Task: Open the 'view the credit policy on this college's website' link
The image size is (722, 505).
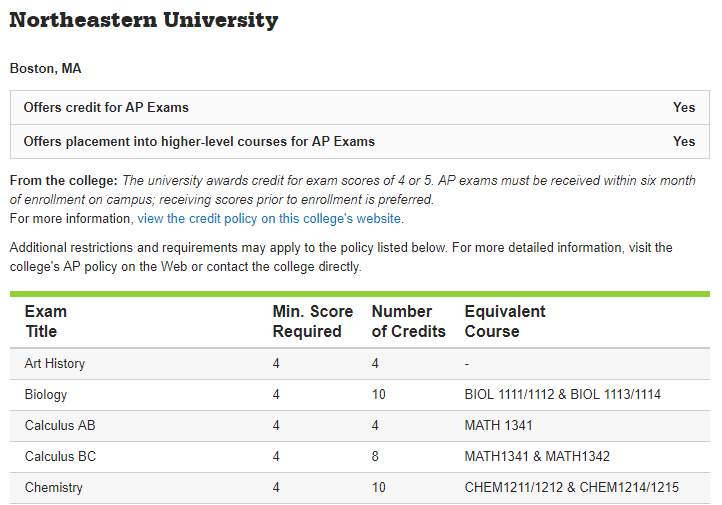Action: (269, 219)
